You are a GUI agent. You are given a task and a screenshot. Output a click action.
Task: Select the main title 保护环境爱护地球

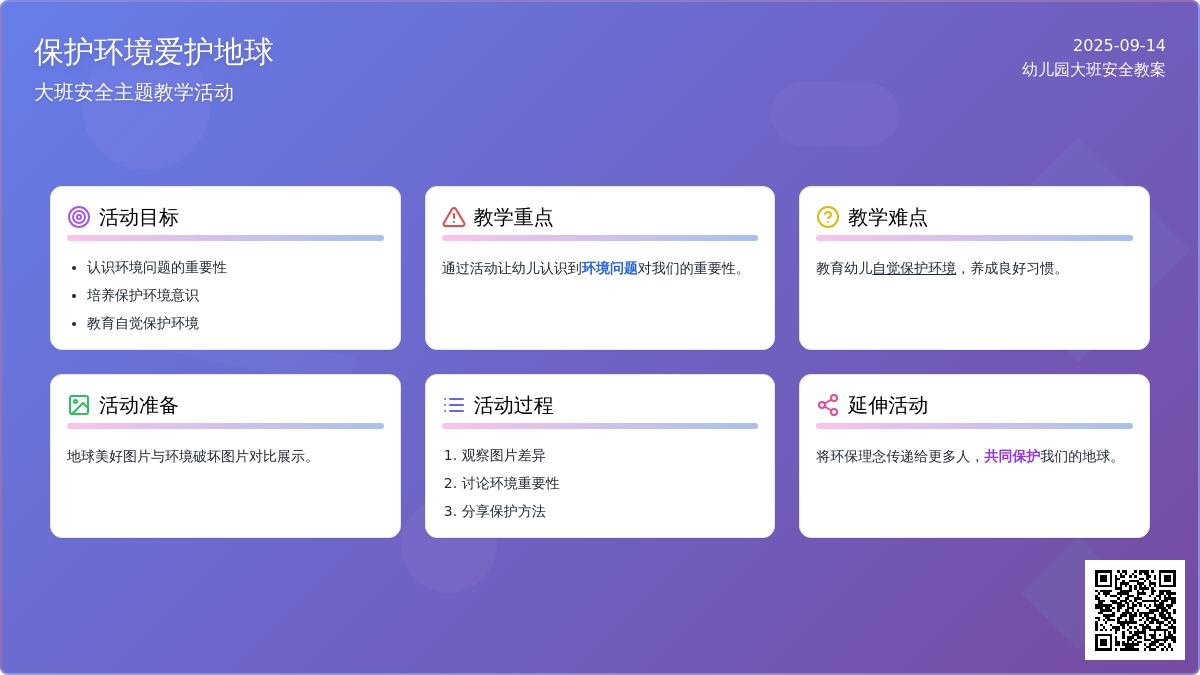[154, 52]
